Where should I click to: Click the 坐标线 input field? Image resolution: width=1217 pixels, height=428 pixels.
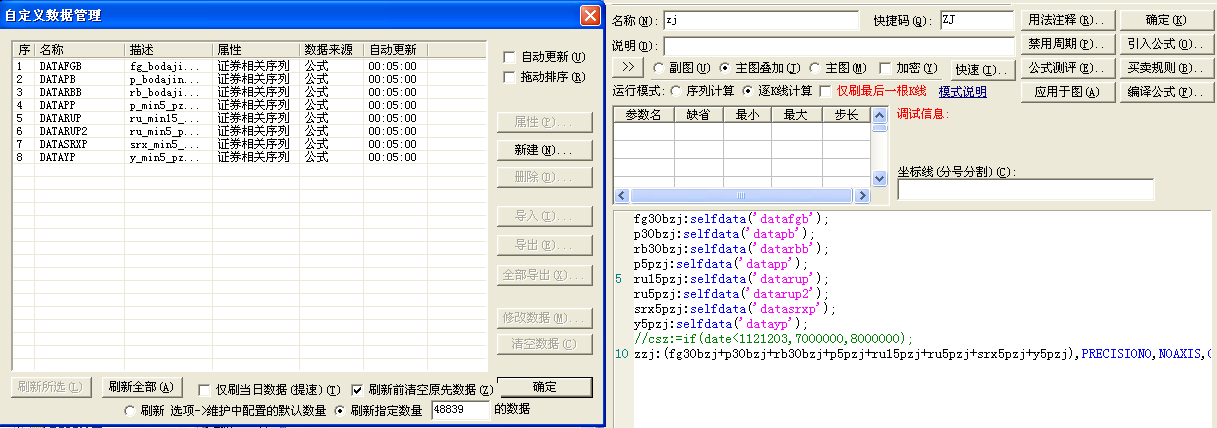pyautogui.click(x=1026, y=190)
